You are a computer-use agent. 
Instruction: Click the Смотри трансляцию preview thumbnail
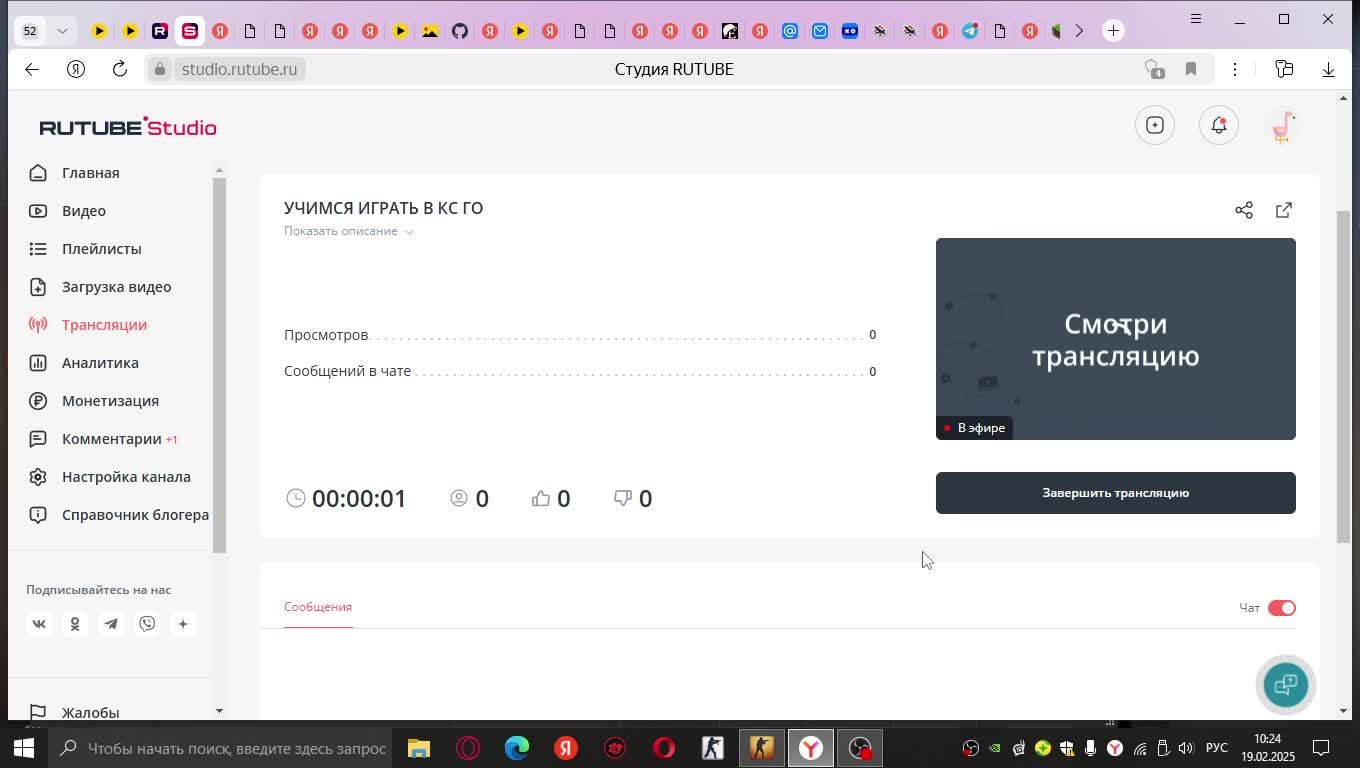click(x=1116, y=339)
